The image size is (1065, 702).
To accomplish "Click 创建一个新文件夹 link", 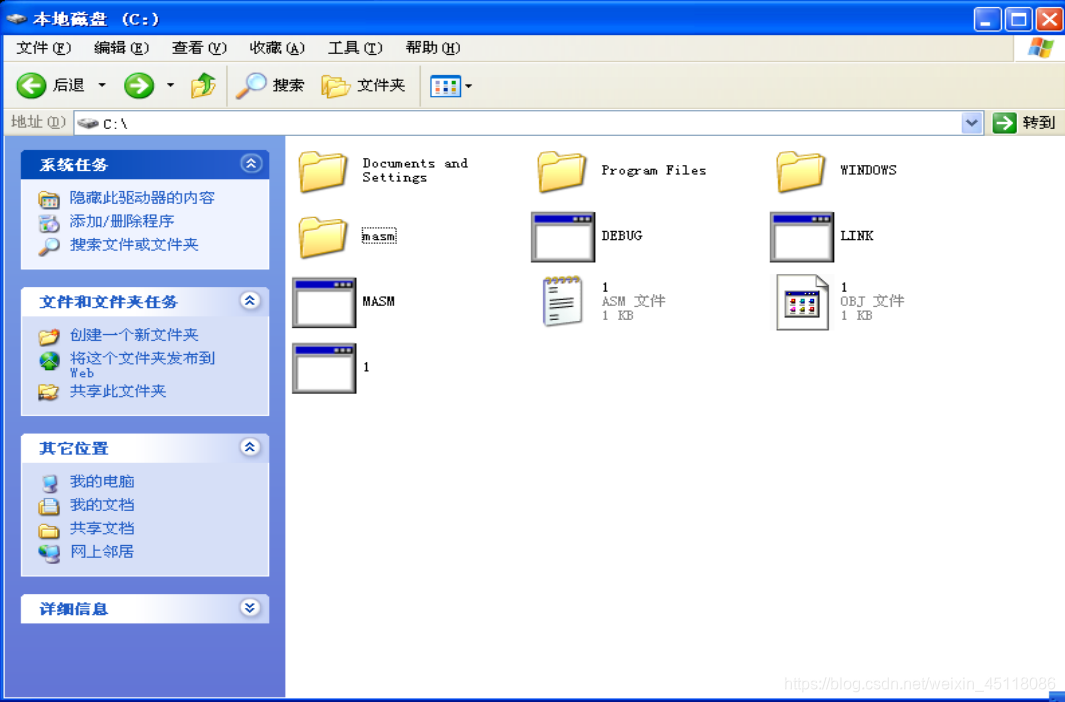I will [134, 335].
